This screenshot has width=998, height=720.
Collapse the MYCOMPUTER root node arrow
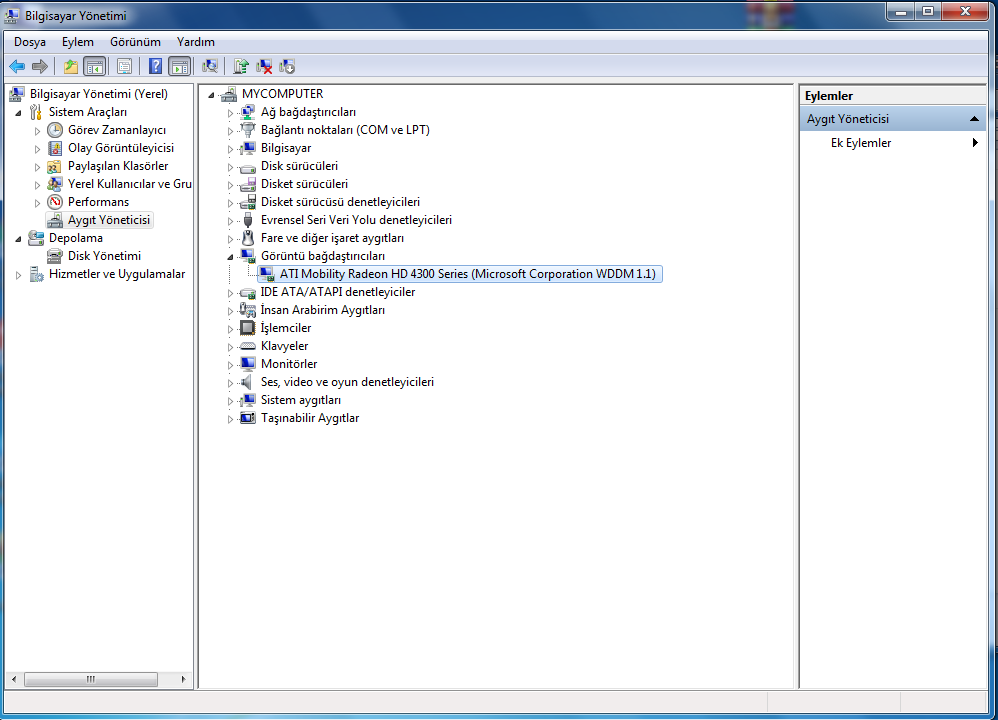pos(211,95)
